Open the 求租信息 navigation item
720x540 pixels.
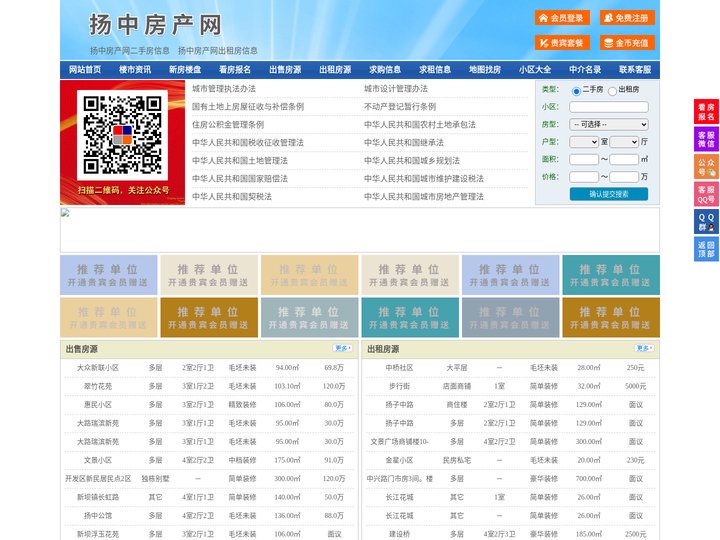pos(435,70)
